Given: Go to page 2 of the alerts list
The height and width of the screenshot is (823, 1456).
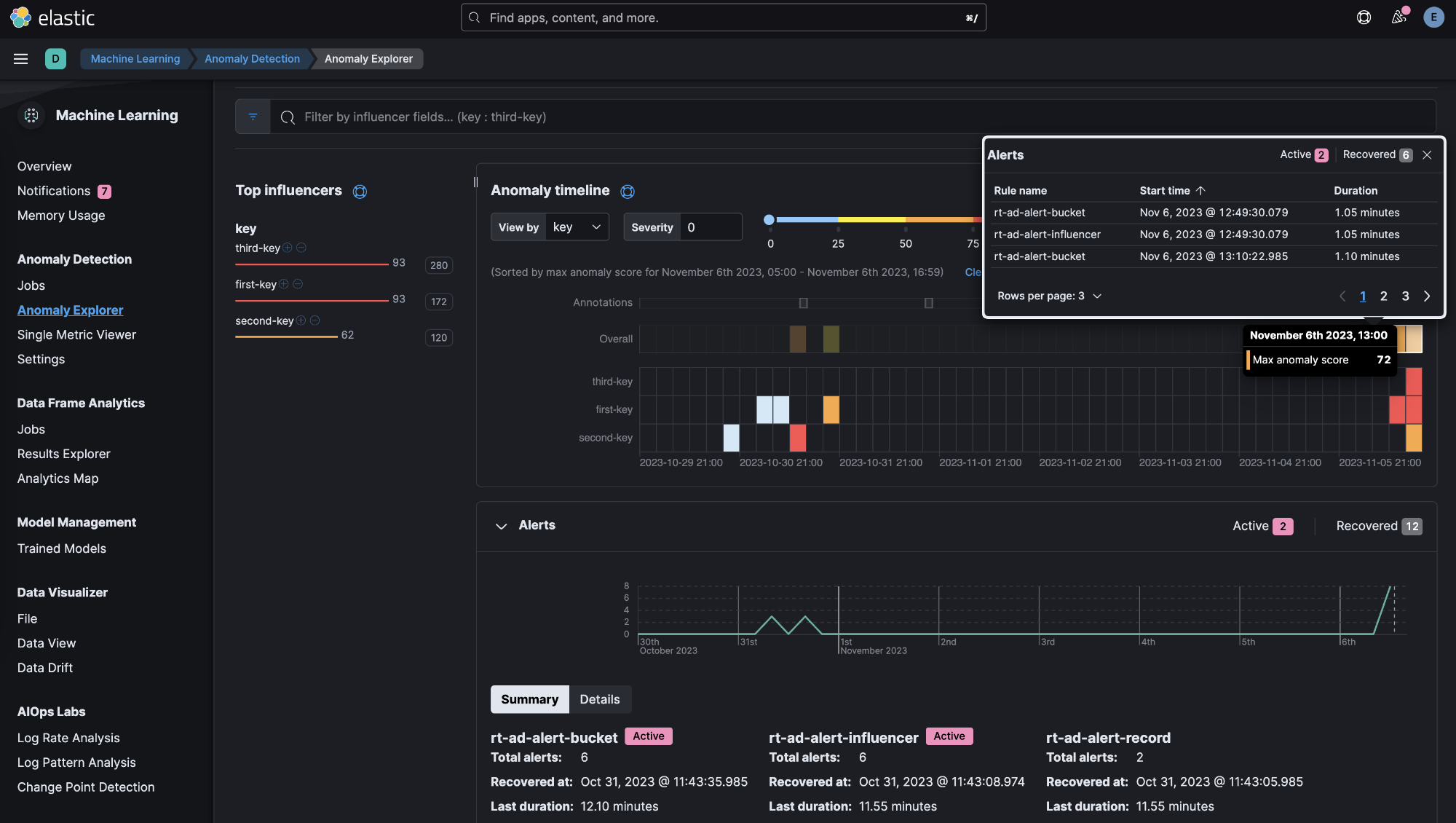Looking at the screenshot, I should [1383, 296].
